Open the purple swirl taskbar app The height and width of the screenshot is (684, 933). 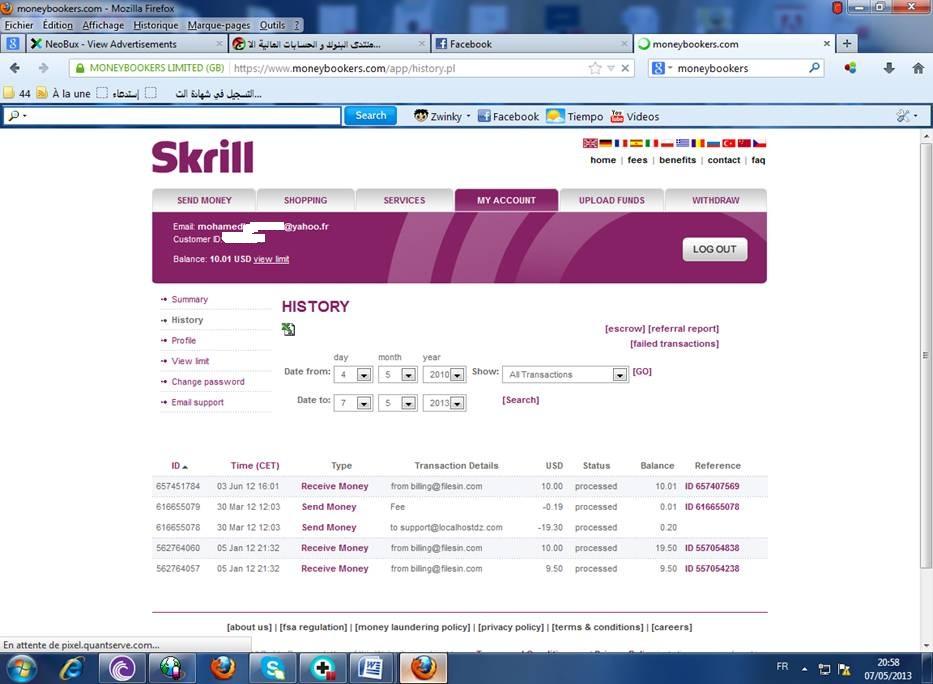[122, 669]
